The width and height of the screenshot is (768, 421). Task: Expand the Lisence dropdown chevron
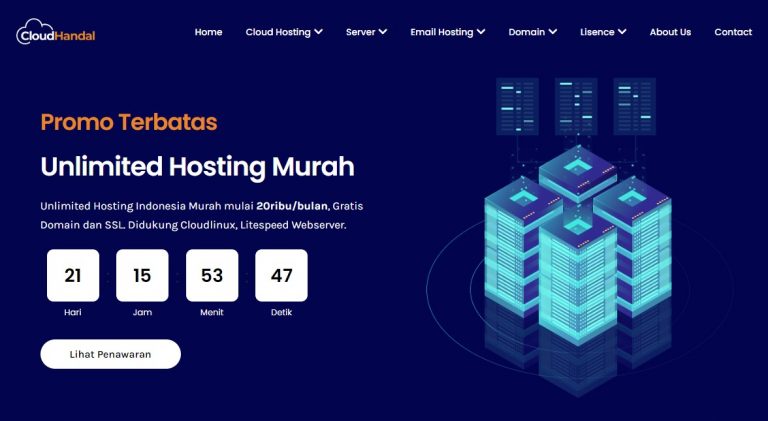pyautogui.click(x=622, y=32)
